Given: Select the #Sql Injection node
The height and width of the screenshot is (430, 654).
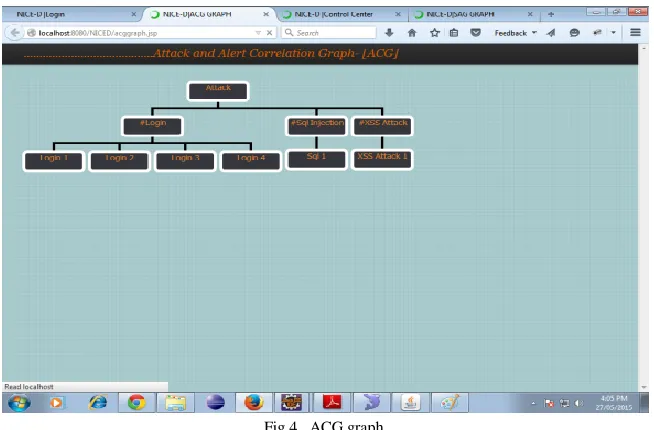Looking at the screenshot, I should click(x=317, y=126).
